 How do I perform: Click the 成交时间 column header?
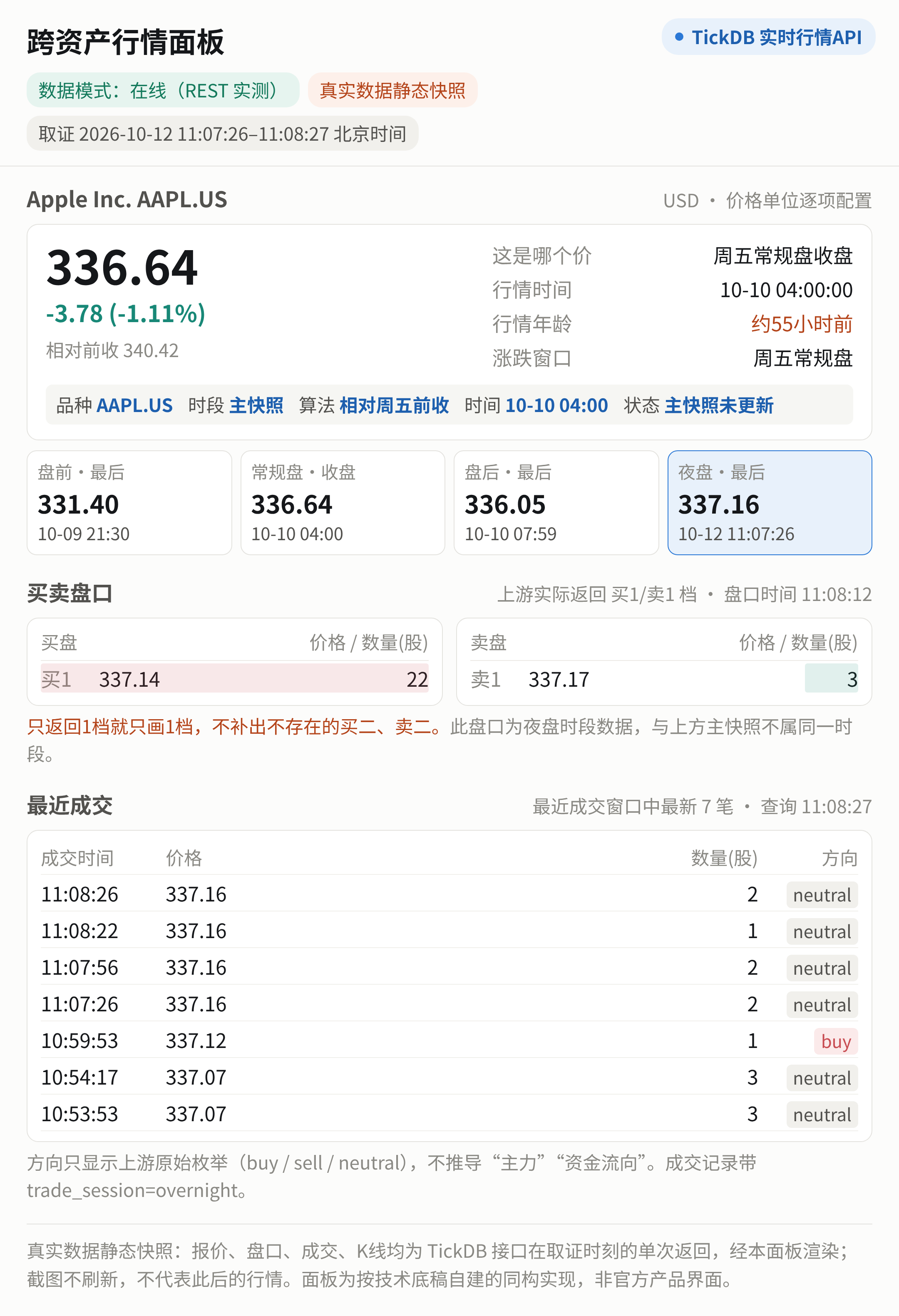click(x=77, y=858)
